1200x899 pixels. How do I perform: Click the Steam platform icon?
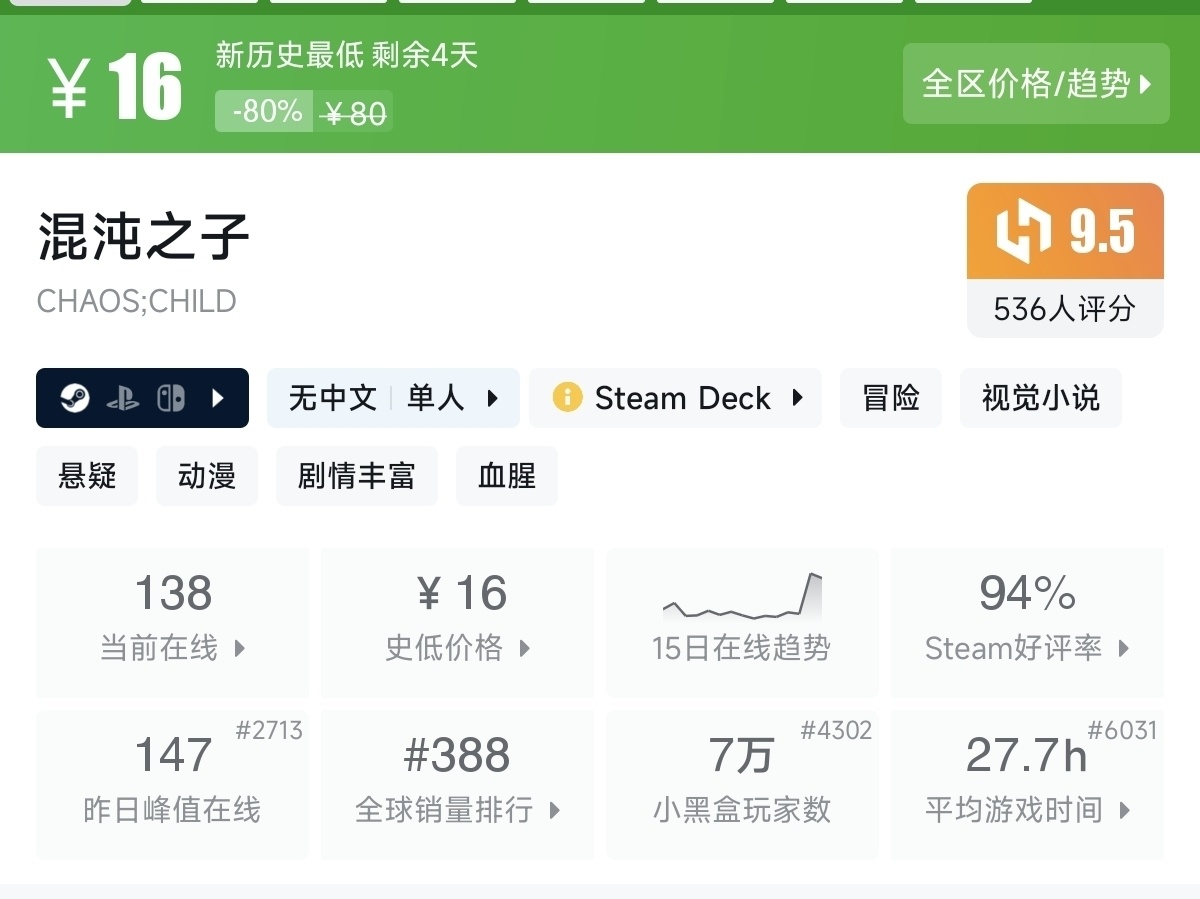point(75,399)
